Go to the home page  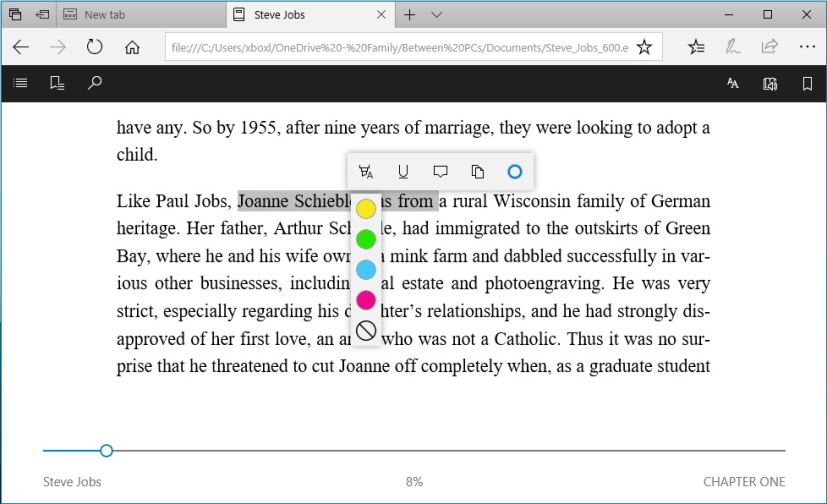click(x=132, y=47)
